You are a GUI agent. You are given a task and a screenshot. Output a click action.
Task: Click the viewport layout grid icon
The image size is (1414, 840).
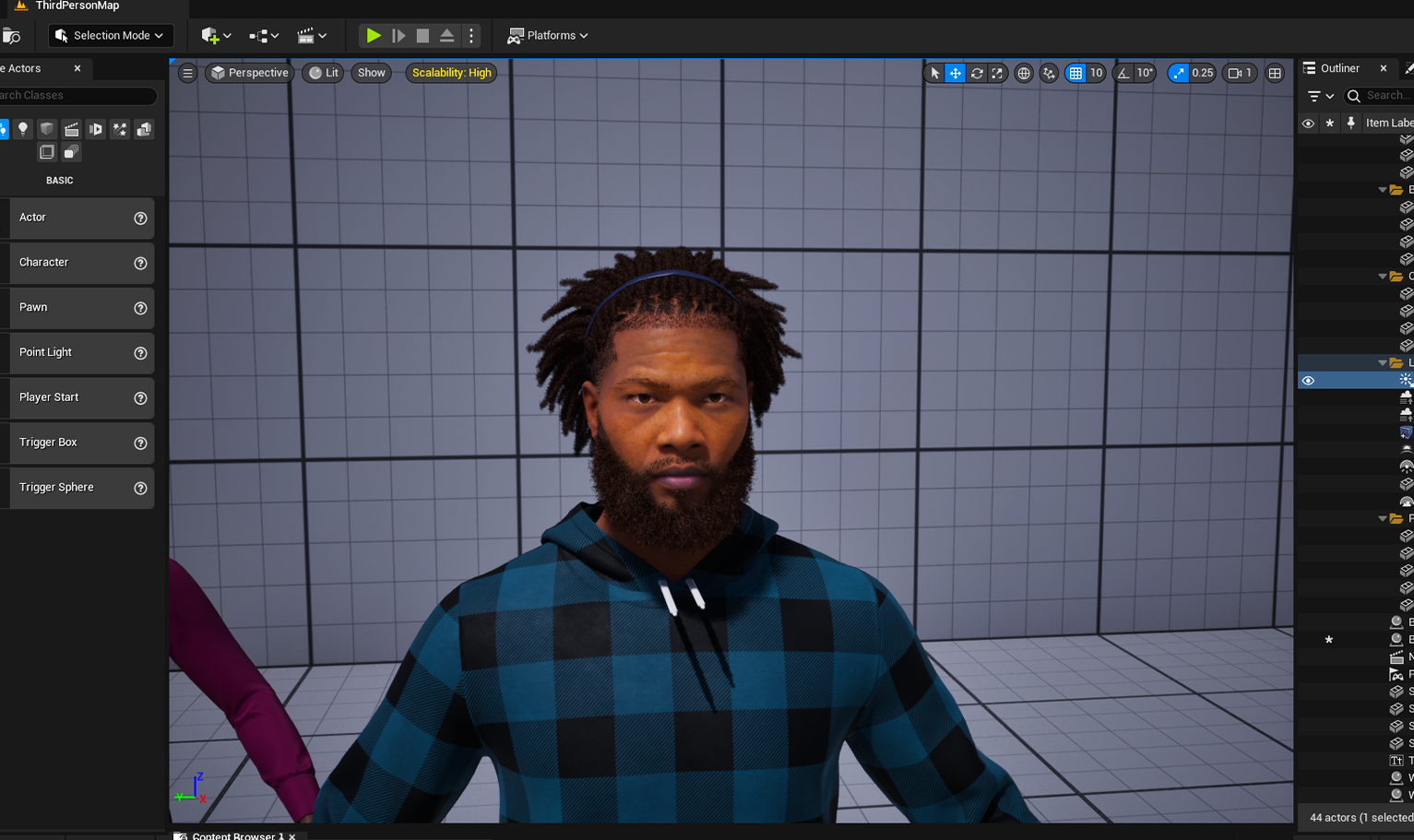pyautogui.click(x=1275, y=73)
